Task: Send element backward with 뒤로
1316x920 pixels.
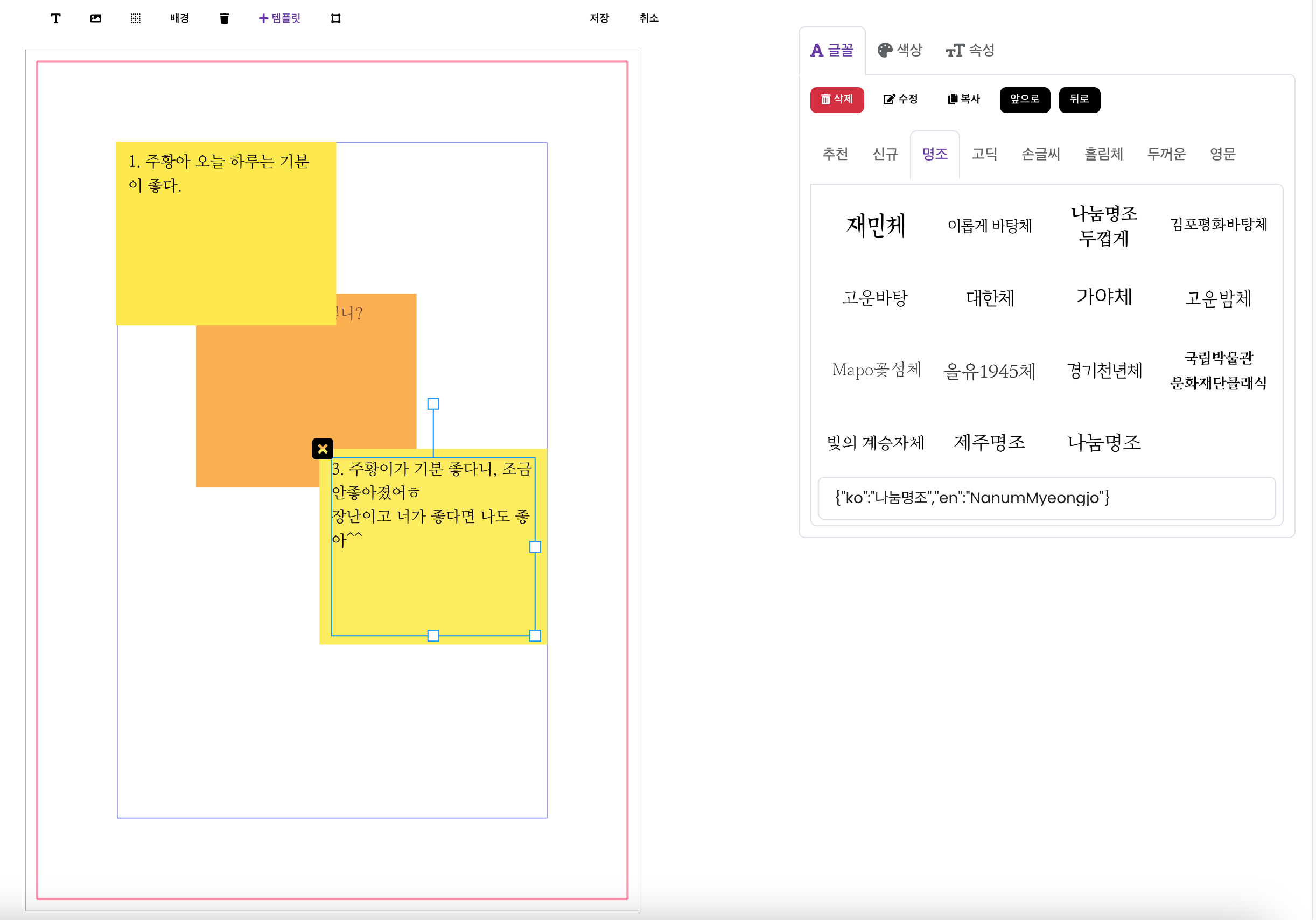Action: coord(1079,99)
